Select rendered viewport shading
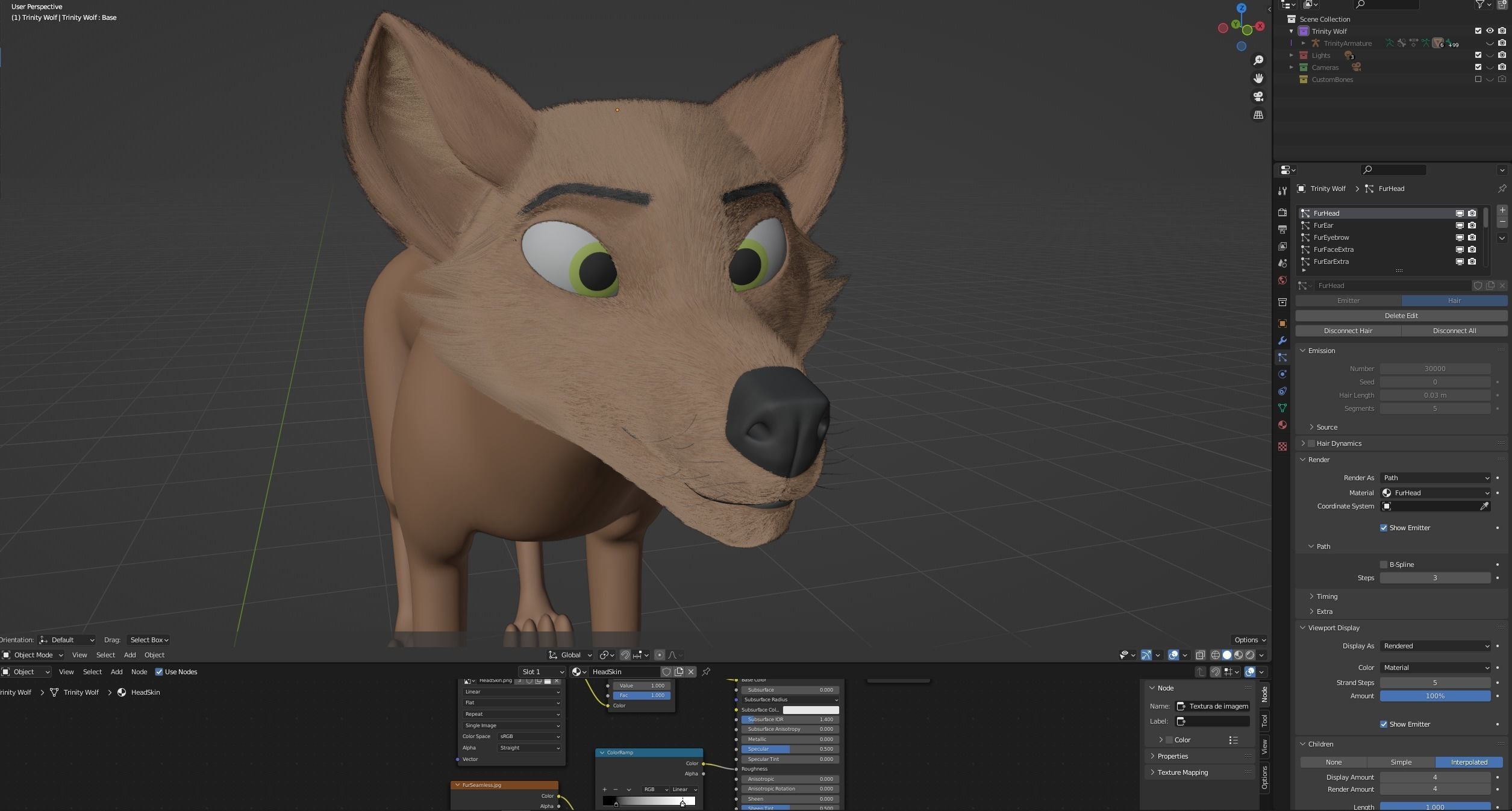Screen dimensions: 1512x811 (x=1250, y=655)
